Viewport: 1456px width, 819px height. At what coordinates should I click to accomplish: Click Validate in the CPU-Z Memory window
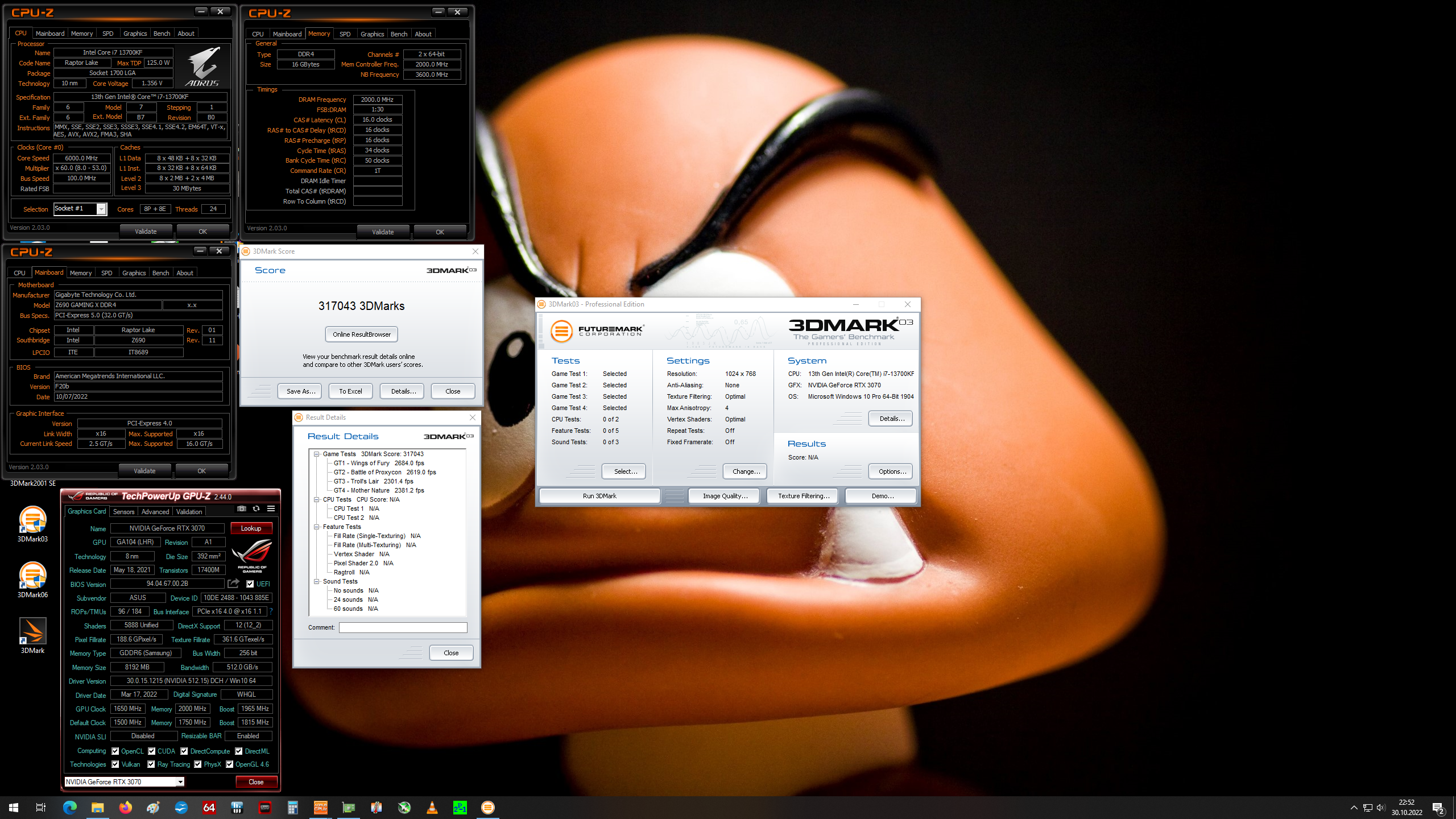[383, 231]
